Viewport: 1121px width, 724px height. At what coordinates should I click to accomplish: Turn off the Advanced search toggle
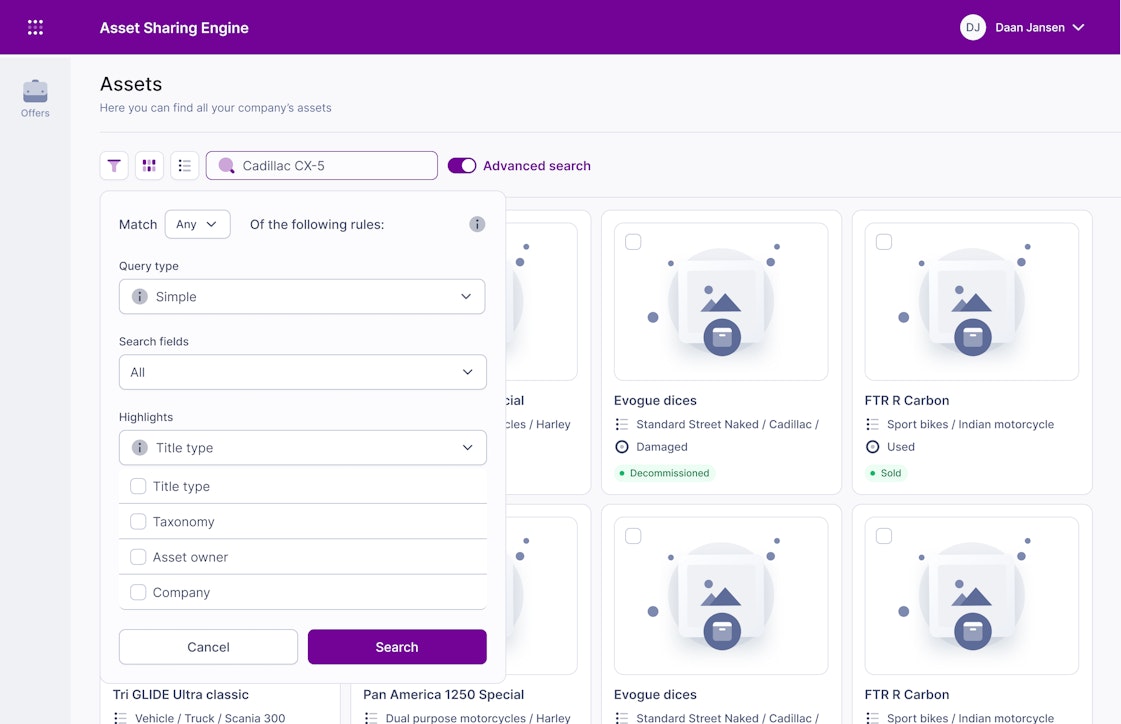click(x=462, y=166)
